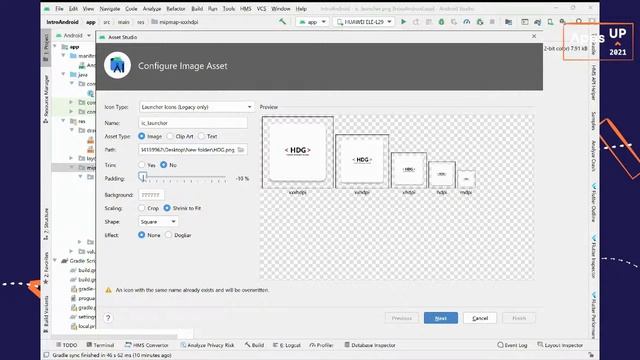Open the TODO tool window
Screen dimensions: 640x360
point(67,345)
